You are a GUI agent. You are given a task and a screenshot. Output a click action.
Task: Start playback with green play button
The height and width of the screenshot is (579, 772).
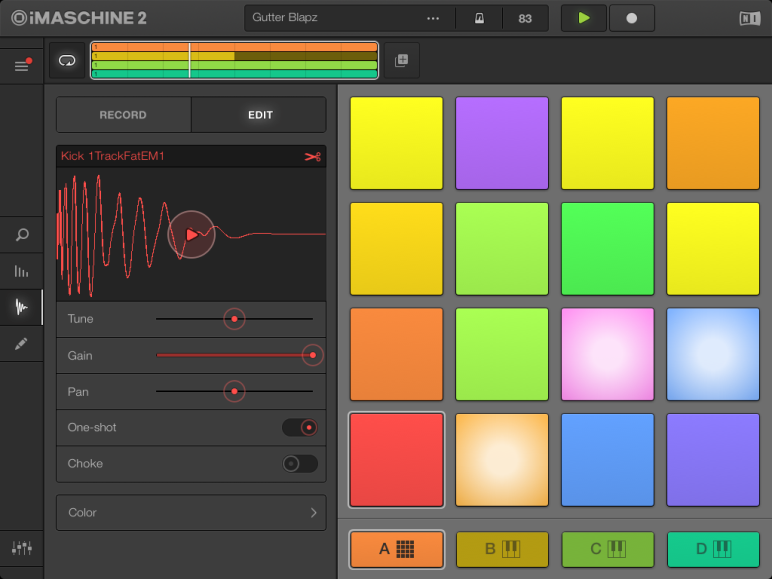click(x=584, y=18)
